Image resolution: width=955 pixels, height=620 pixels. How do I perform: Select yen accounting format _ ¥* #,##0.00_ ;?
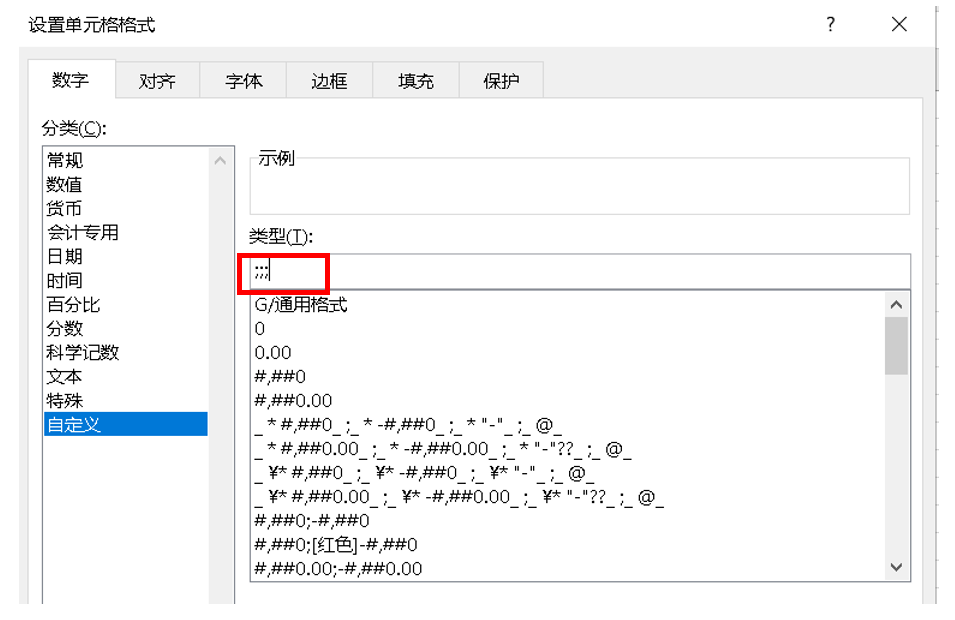(x=568, y=497)
